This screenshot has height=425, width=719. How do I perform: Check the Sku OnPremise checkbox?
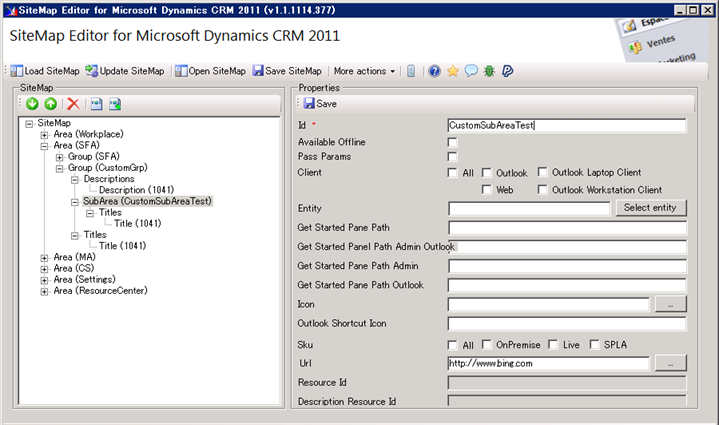coord(487,345)
